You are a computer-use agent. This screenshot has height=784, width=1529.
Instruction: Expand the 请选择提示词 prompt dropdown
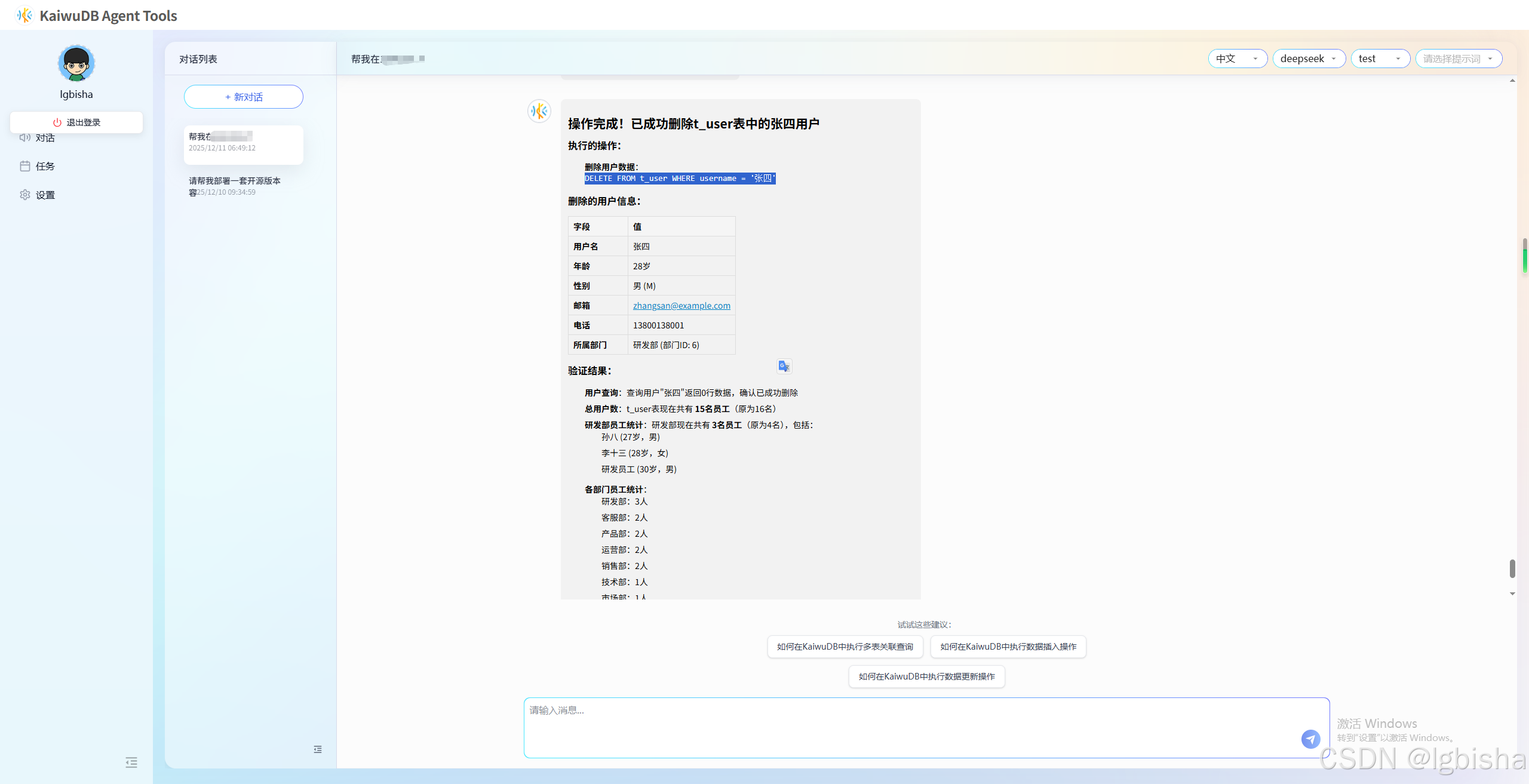coord(1458,59)
